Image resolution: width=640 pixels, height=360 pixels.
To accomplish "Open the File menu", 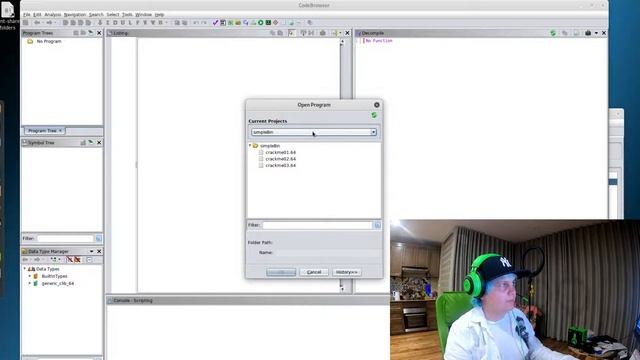I will pos(27,15).
